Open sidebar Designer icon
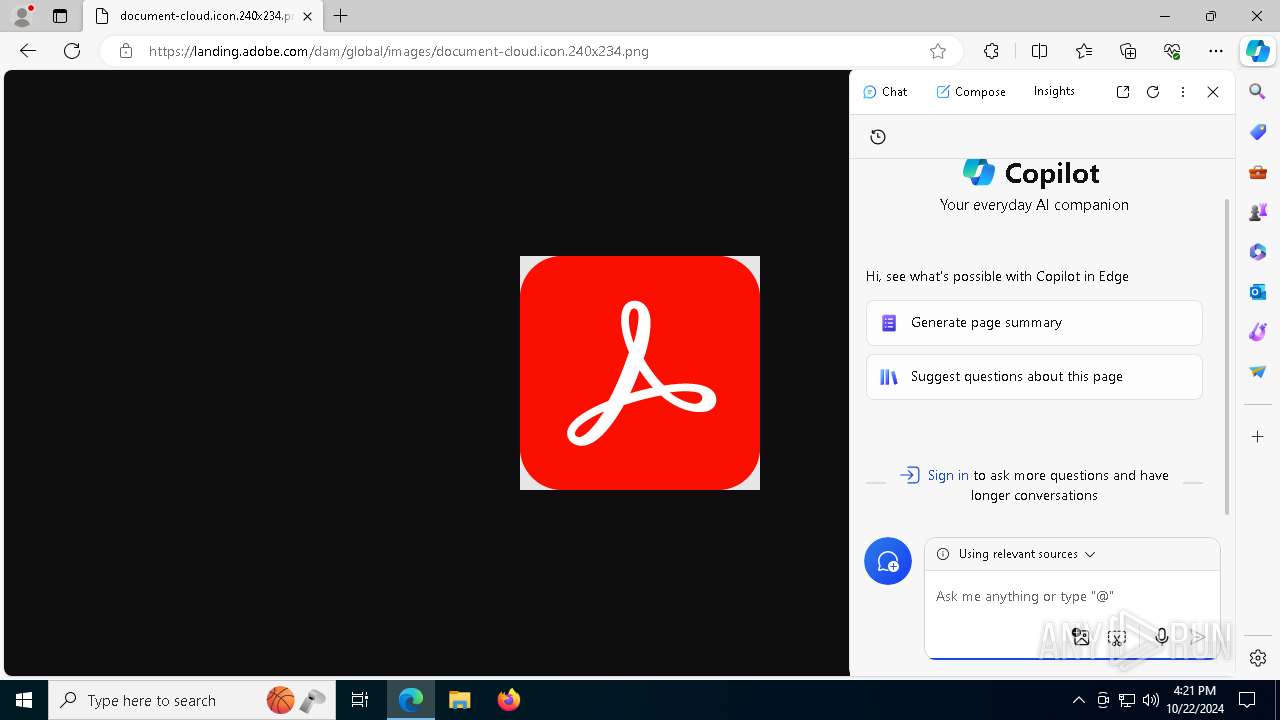 [x=1258, y=332]
